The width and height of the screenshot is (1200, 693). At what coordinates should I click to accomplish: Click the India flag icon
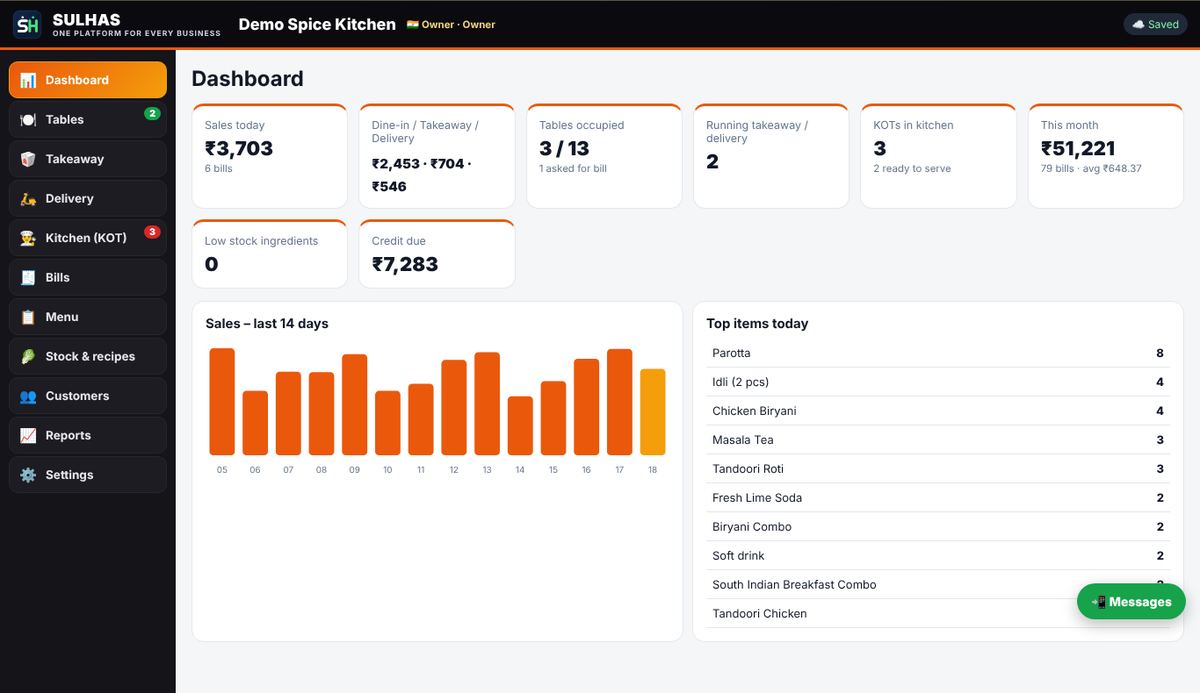click(x=412, y=24)
